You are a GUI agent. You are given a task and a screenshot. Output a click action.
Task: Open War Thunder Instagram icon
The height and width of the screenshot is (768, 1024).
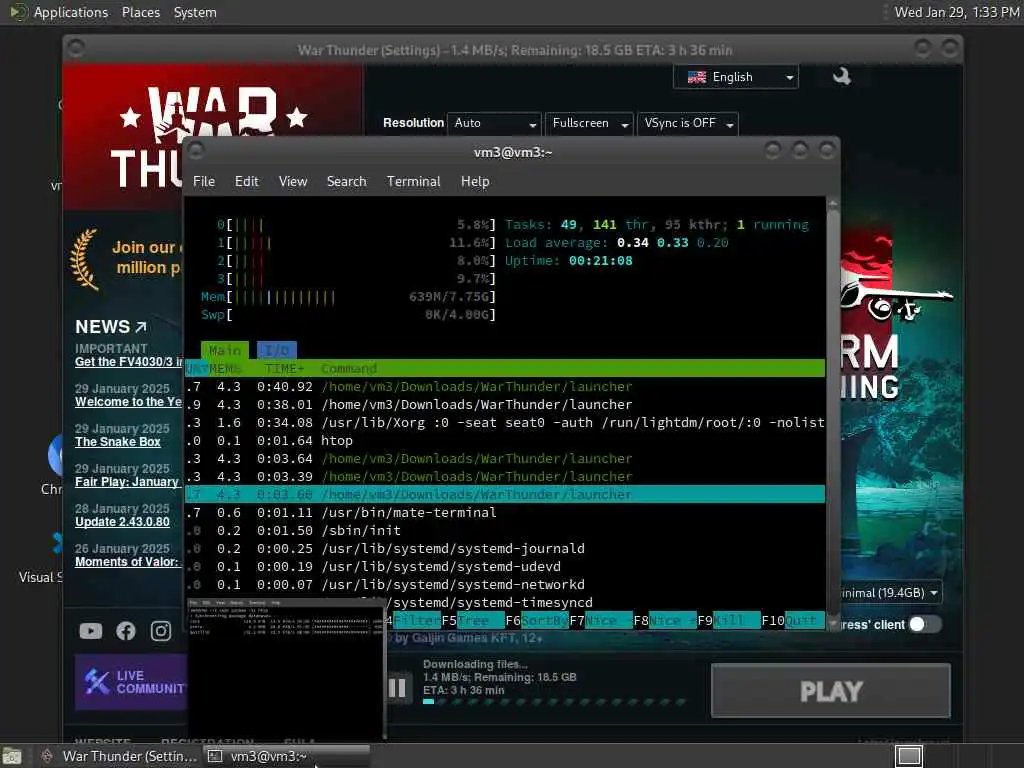161,631
